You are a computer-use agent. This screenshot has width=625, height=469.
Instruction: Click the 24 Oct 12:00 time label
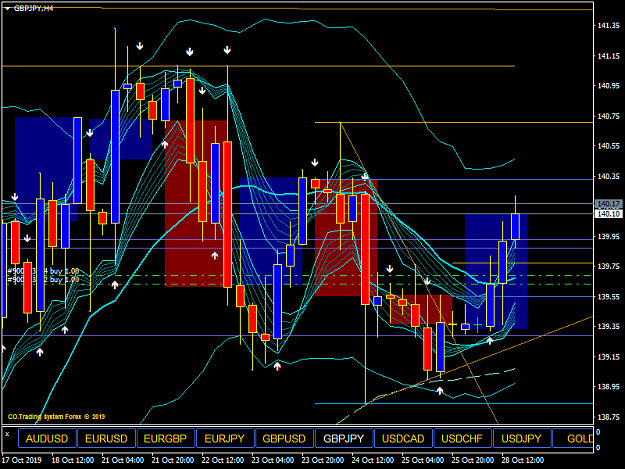(x=372, y=460)
